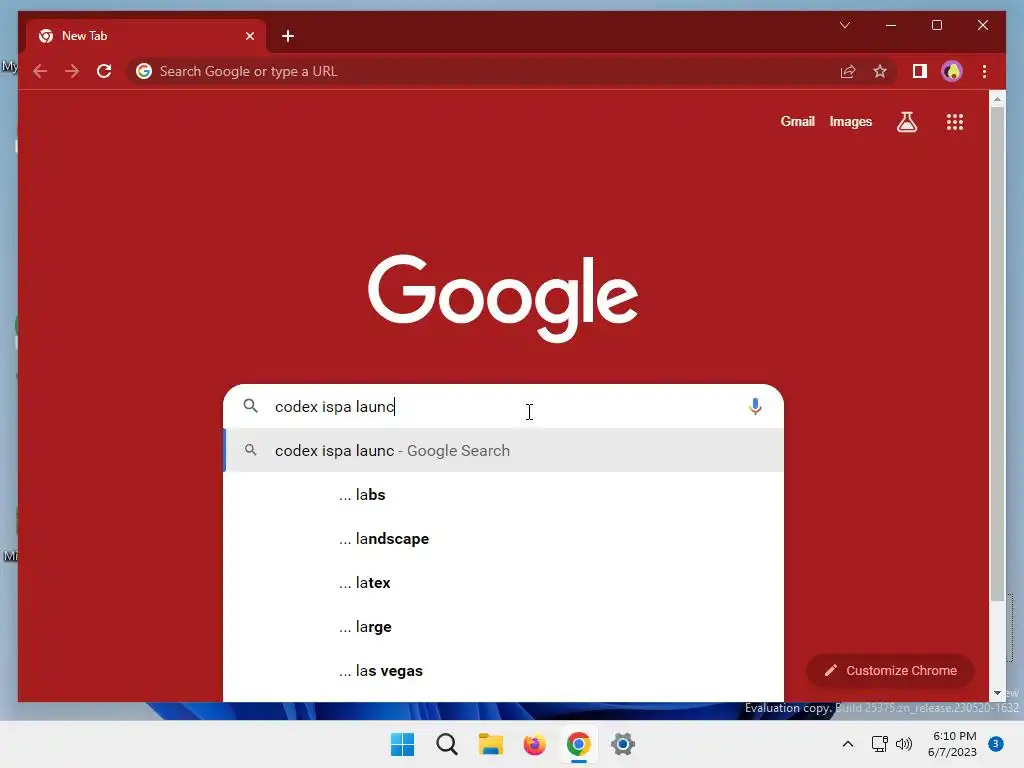Reload the current page

(104, 71)
